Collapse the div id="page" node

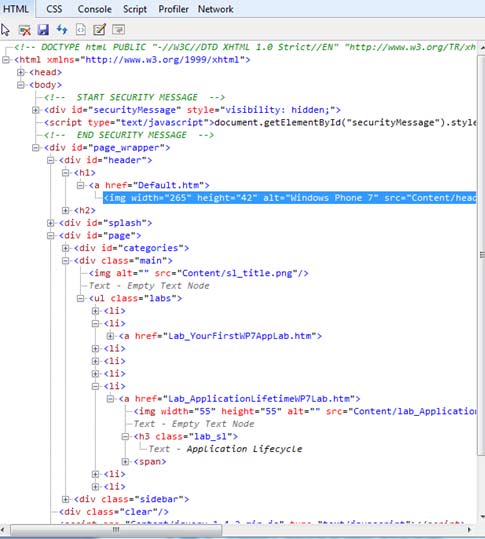51,235
